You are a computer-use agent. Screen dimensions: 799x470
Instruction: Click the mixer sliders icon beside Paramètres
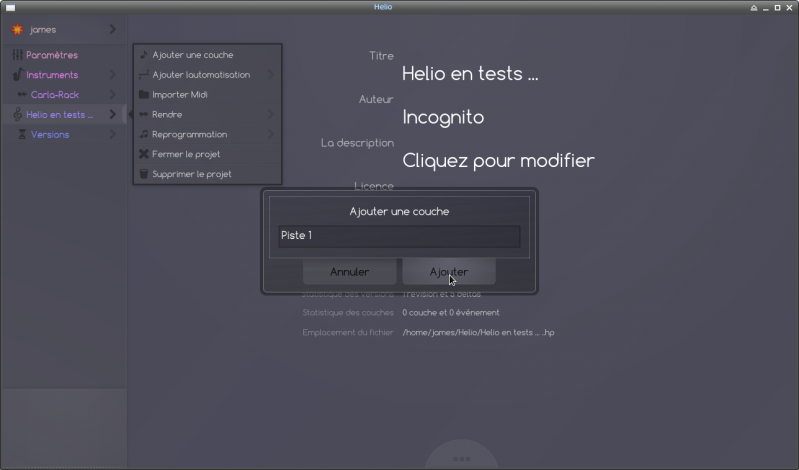[x=17, y=55]
